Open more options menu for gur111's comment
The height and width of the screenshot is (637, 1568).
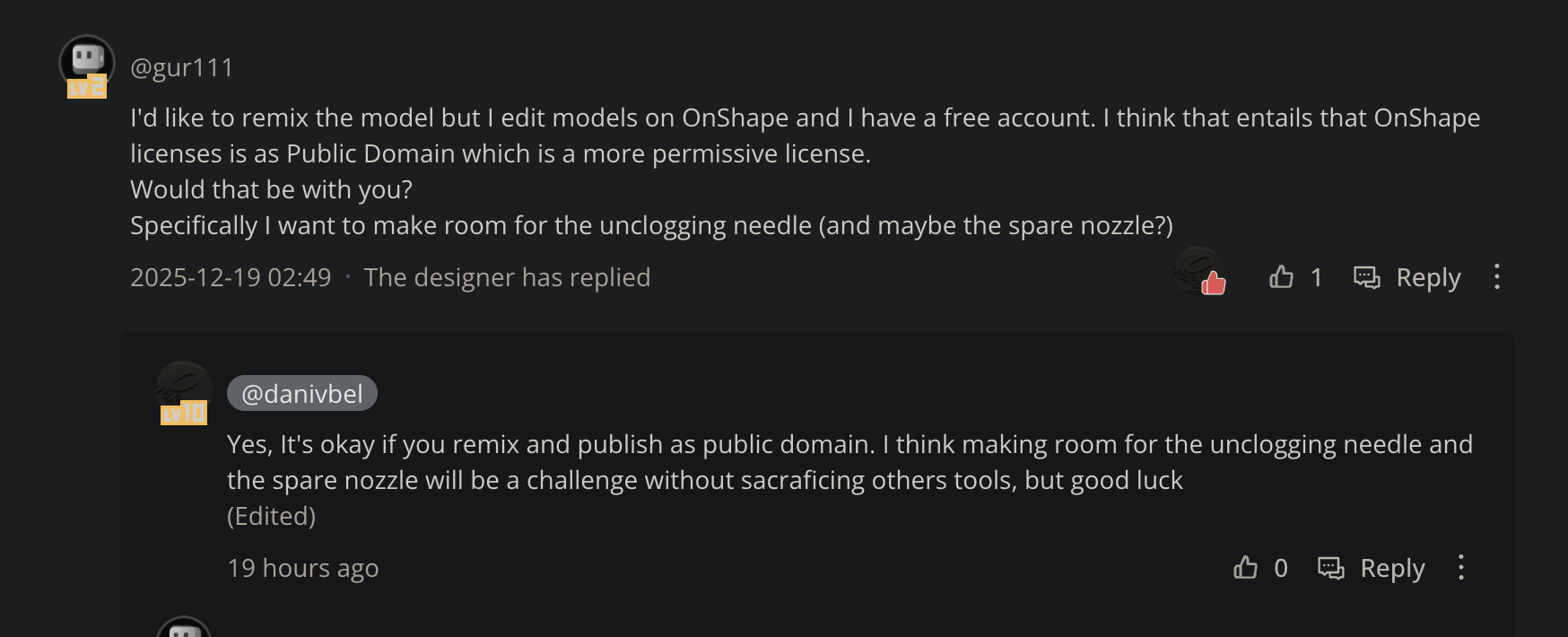(1496, 276)
